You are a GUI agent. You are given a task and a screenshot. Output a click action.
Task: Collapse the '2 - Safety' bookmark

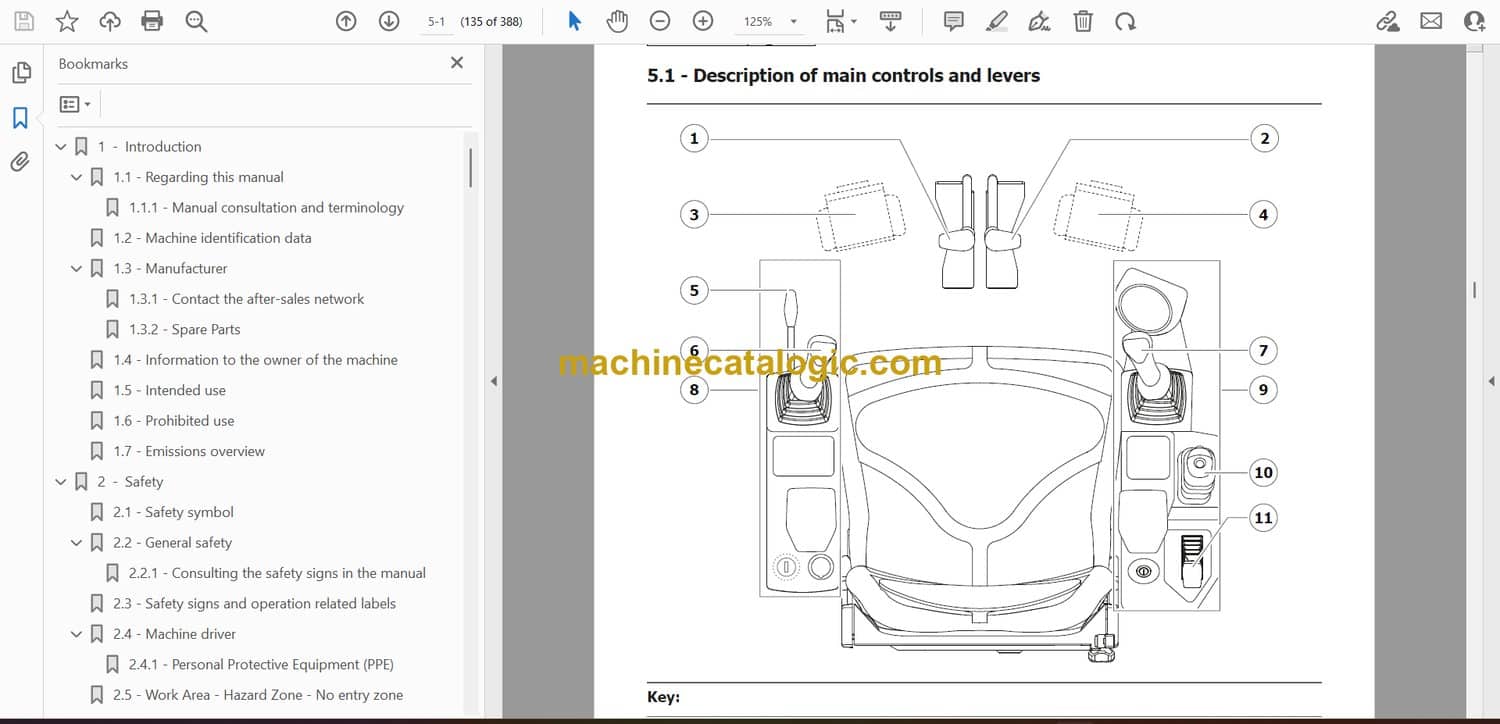[x=61, y=482]
